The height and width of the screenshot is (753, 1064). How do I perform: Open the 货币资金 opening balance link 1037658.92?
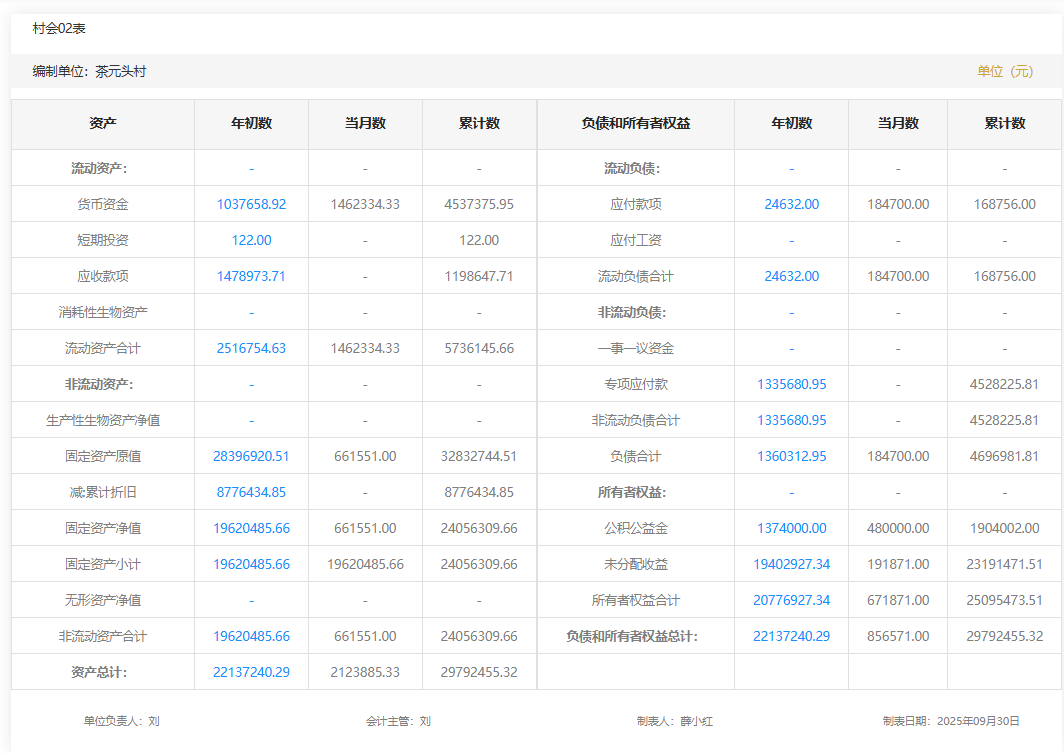click(251, 204)
